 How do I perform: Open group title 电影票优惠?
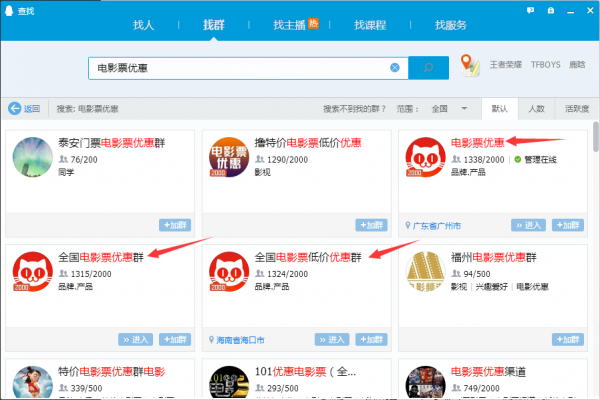478,143
